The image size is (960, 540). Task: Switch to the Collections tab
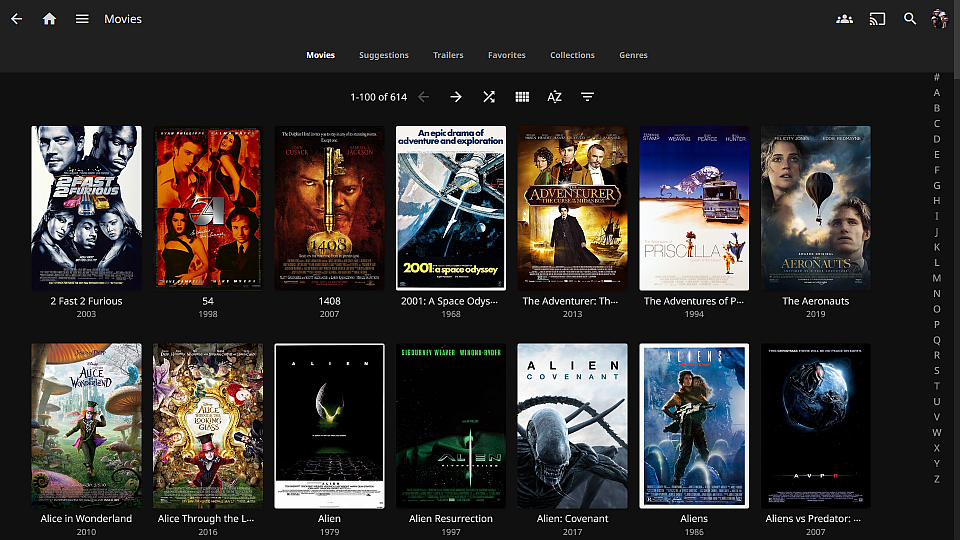coord(572,55)
